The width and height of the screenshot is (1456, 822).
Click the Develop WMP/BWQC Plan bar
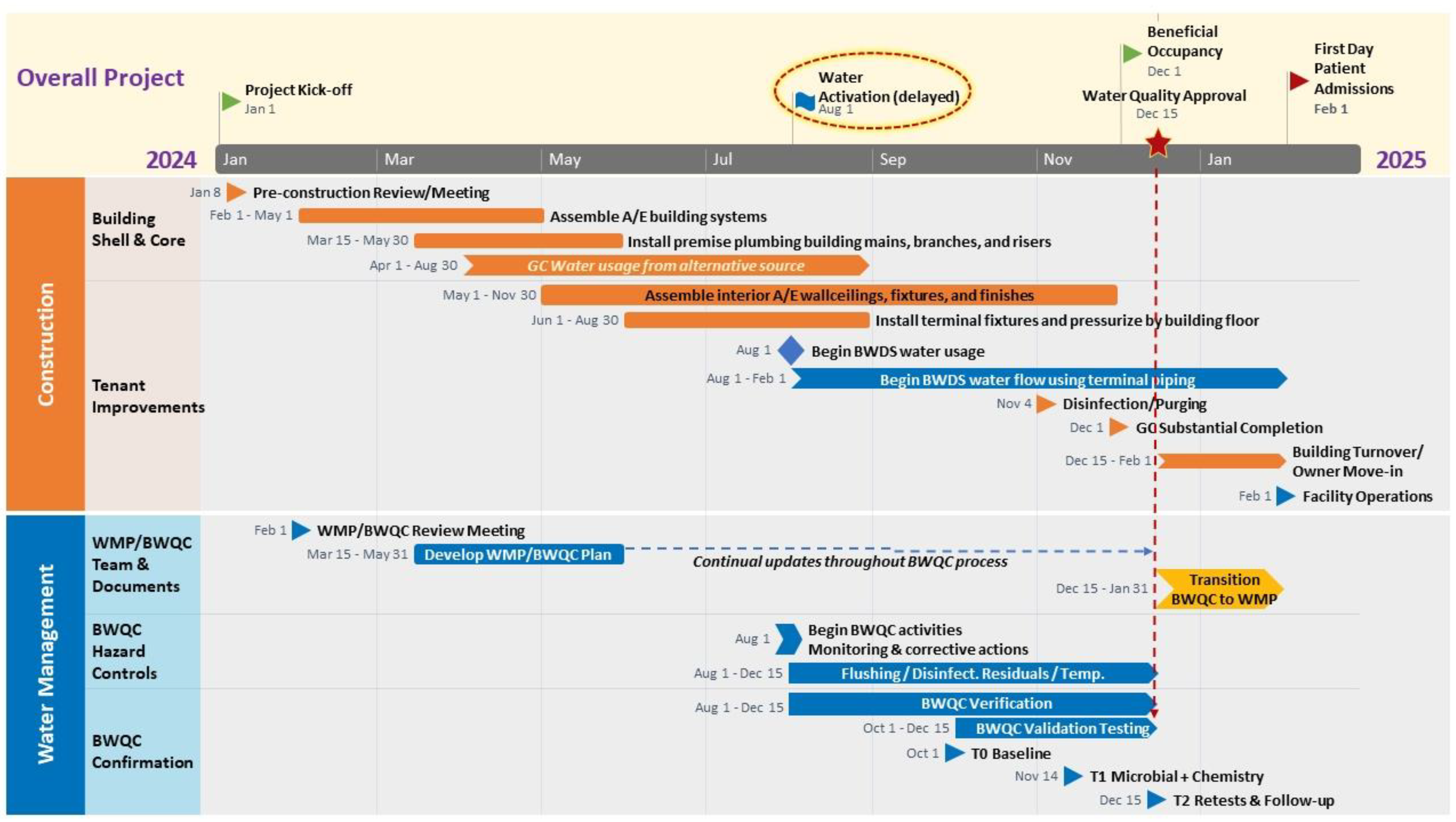pyautogui.click(x=518, y=554)
